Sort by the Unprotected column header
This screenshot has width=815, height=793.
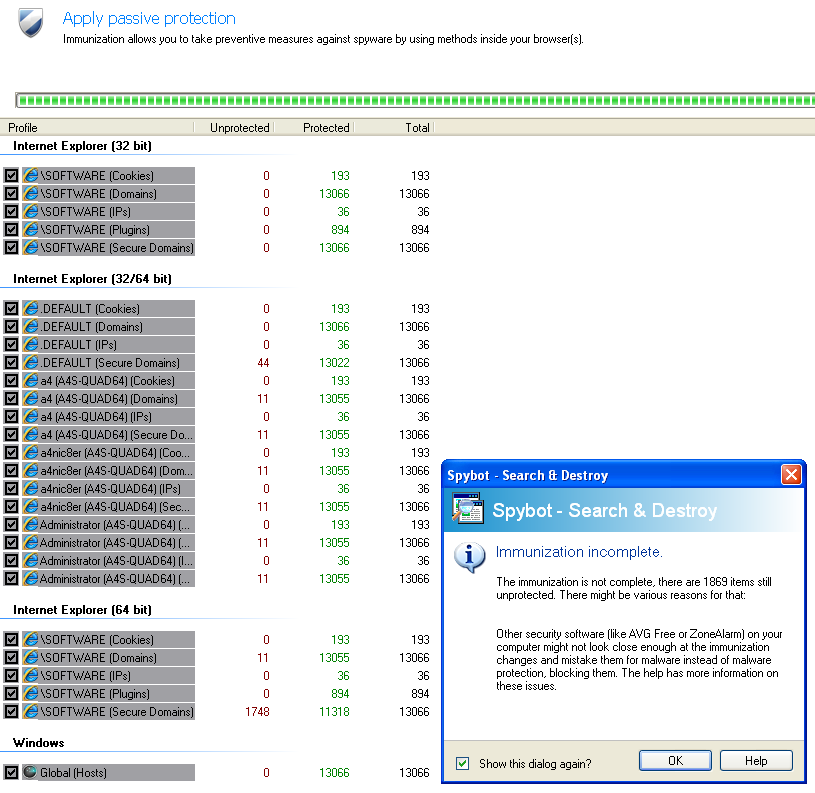[x=234, y=128]
